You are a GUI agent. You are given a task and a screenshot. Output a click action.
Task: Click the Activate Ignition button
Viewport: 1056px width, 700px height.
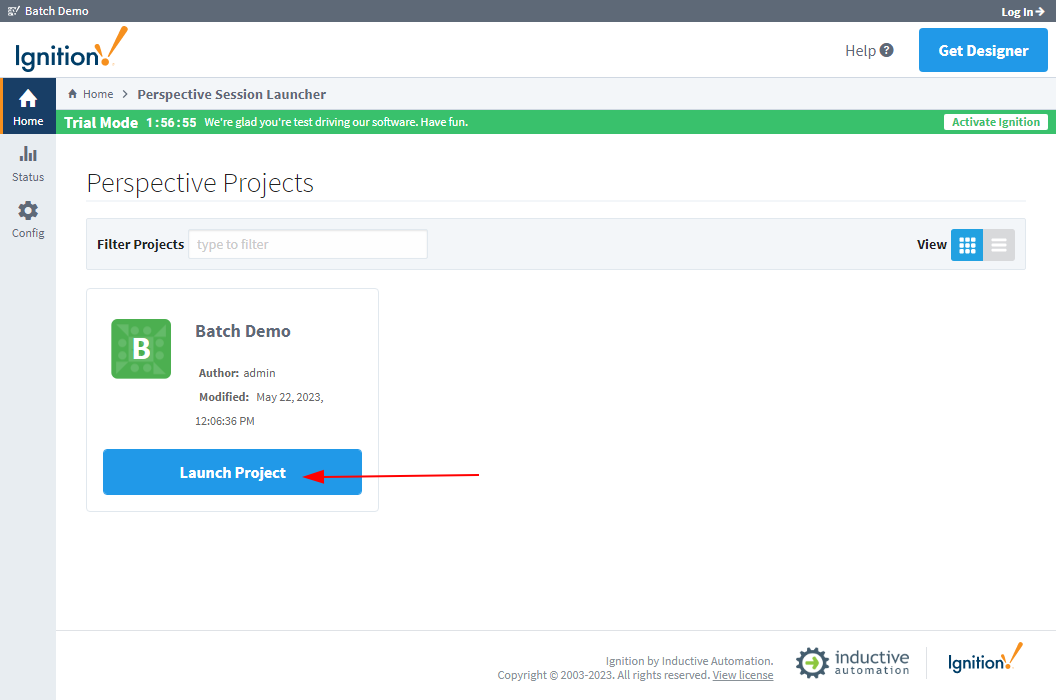coord(996,122)
